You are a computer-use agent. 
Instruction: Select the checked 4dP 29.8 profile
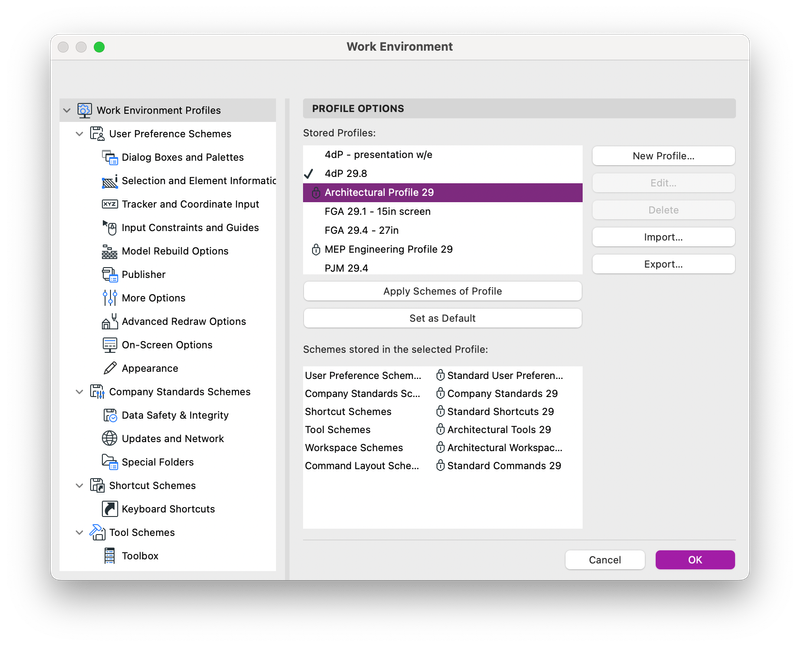pyautogui.click(x=442, y=173)
